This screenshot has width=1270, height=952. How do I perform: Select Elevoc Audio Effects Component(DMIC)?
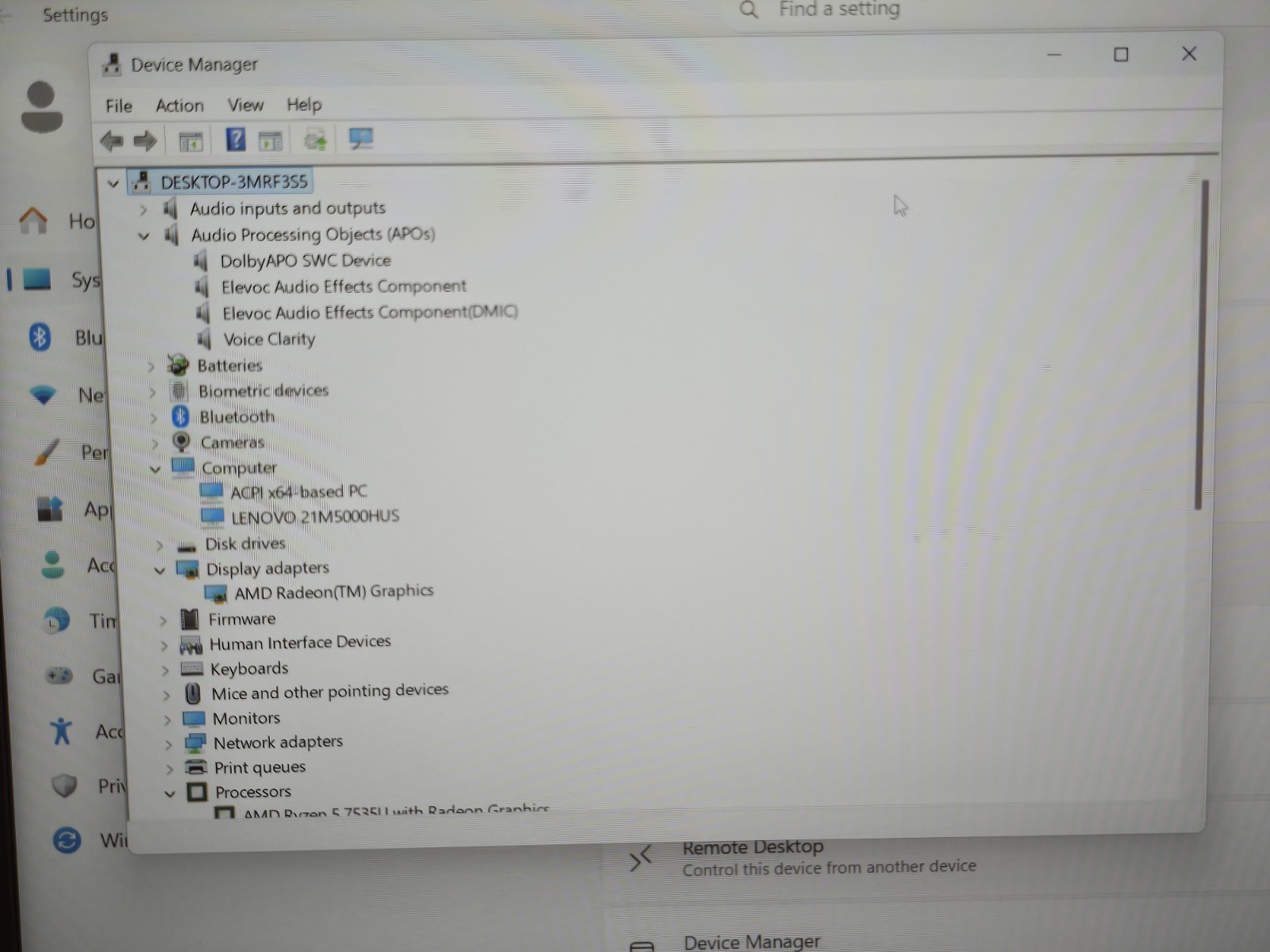pos(370,313)
